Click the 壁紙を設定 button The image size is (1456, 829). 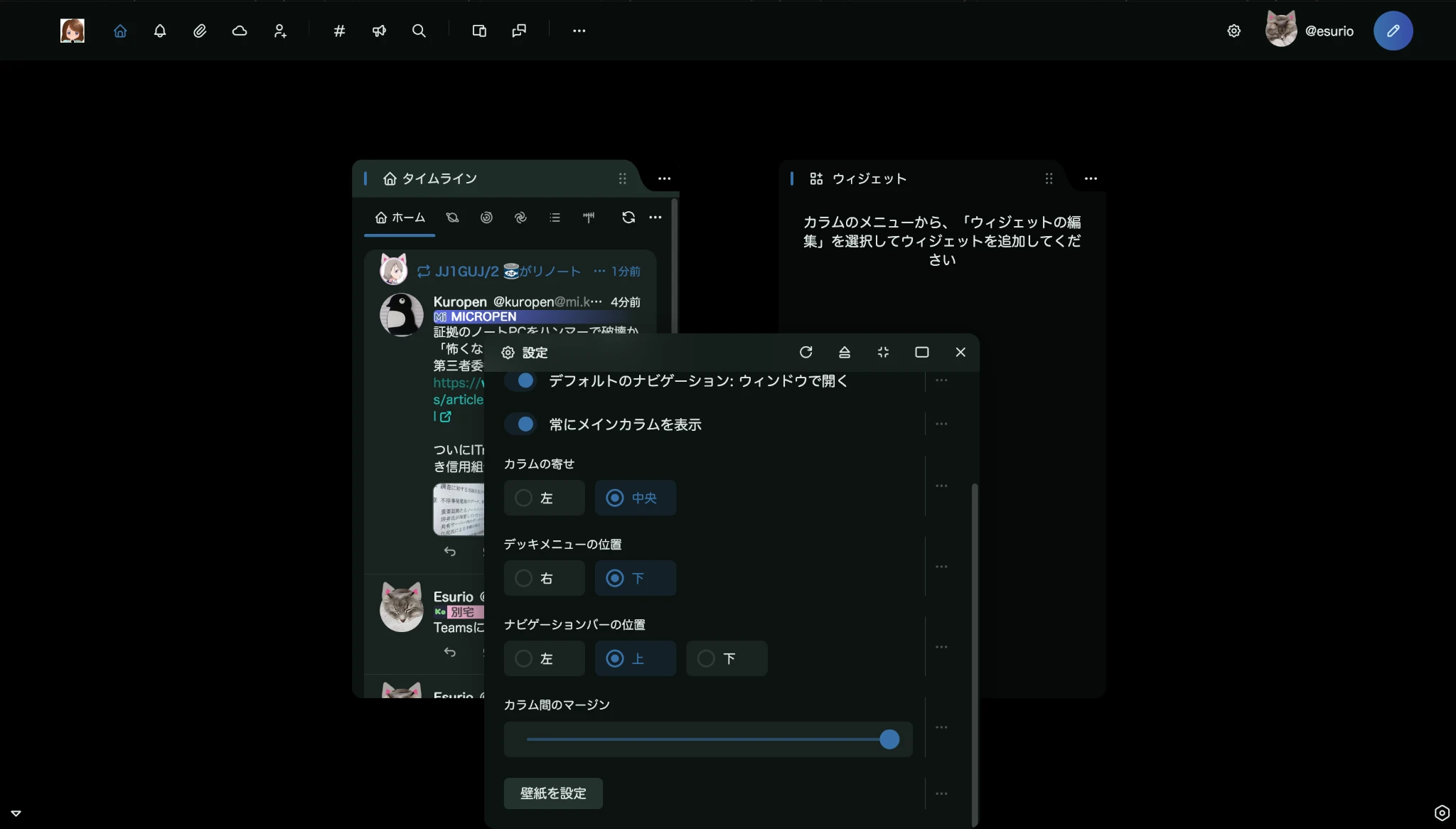point(553,793)
